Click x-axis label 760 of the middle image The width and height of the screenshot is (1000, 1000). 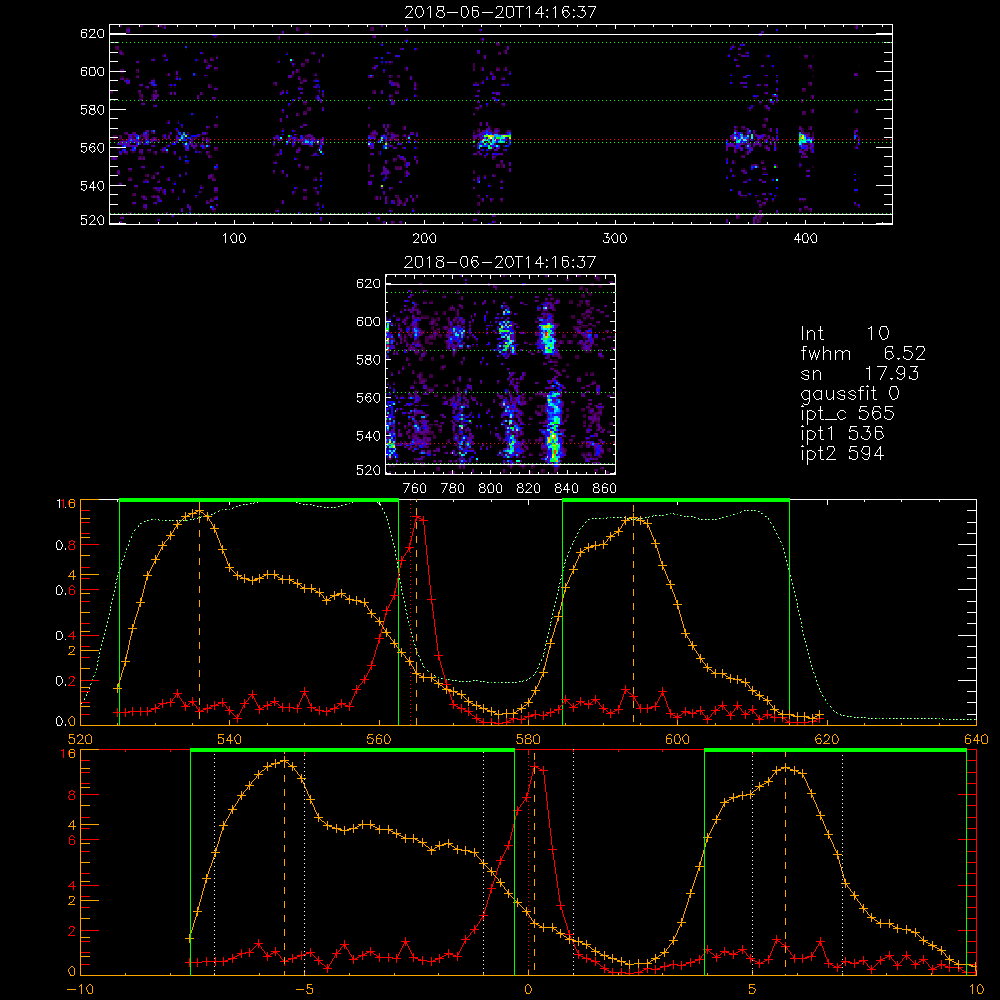click(x=415, y=489)
